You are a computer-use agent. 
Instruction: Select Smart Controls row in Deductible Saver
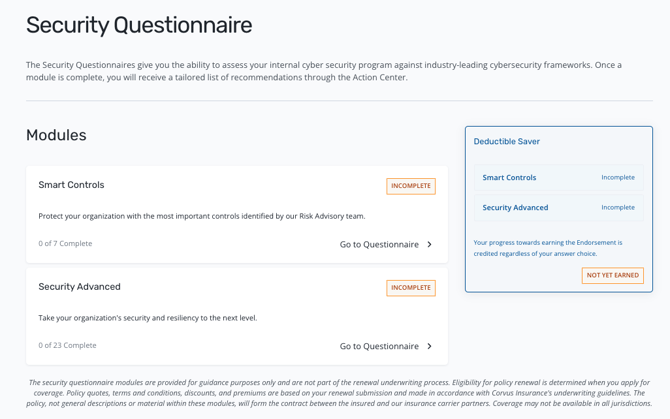(x=558, y=177)
